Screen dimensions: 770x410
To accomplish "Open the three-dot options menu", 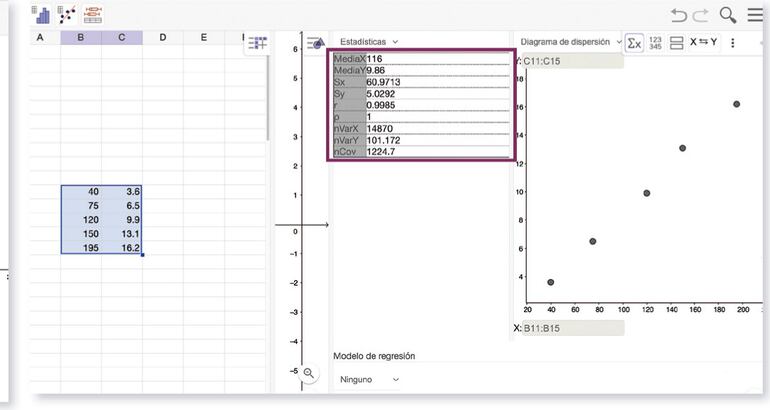I will click(x=732, y=43).
